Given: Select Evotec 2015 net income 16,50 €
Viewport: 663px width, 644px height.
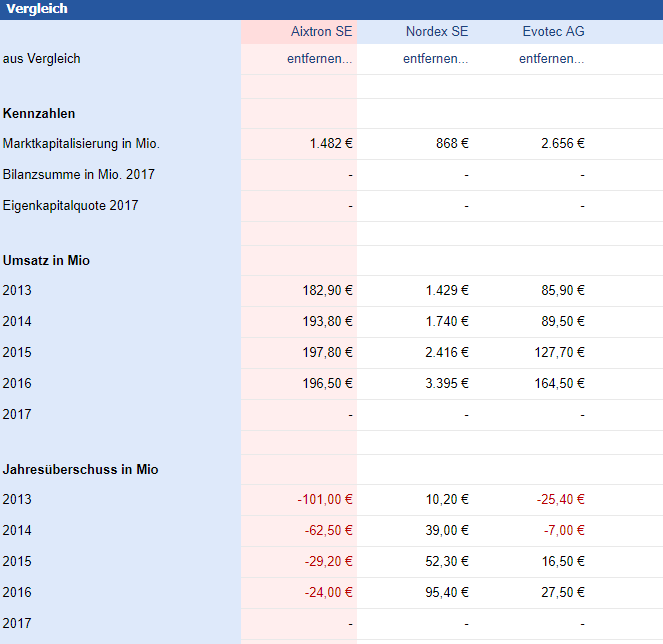Looking at the screenshot, I should pyautogui.click(x=563, y=561).
